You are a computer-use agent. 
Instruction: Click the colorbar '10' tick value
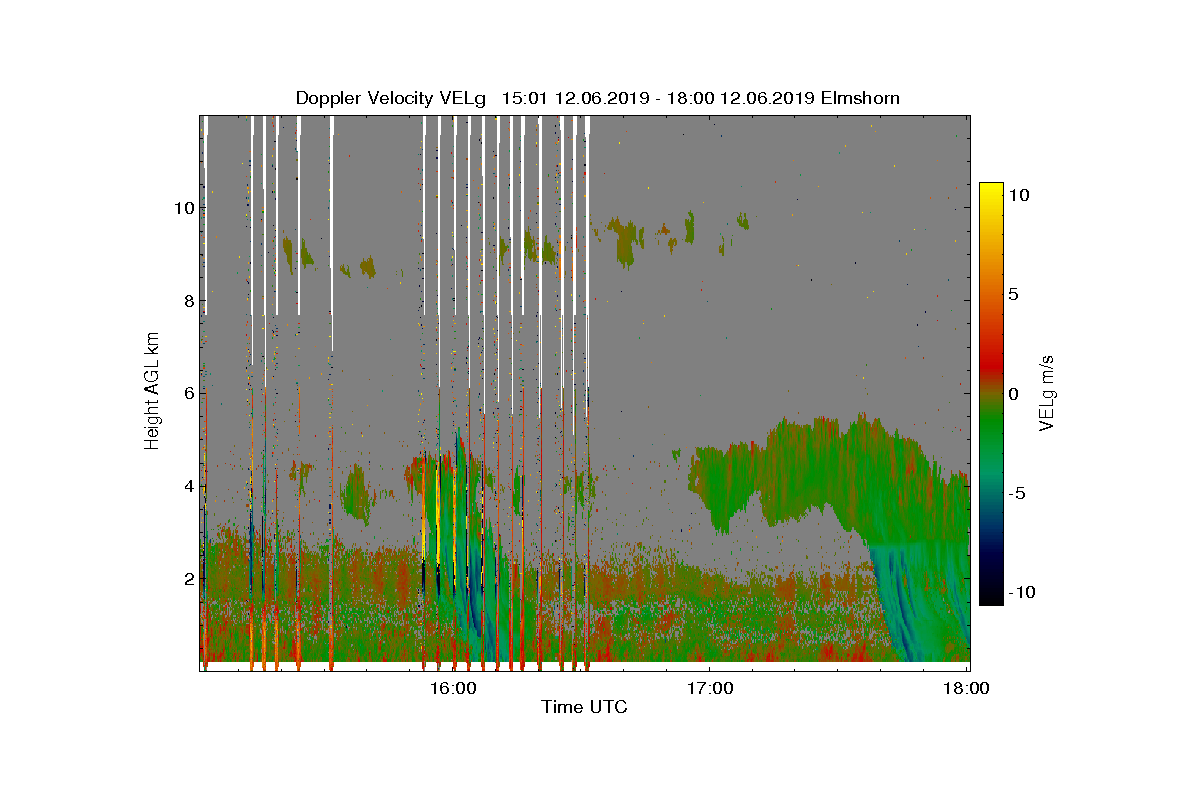[x=1019, y=196]
